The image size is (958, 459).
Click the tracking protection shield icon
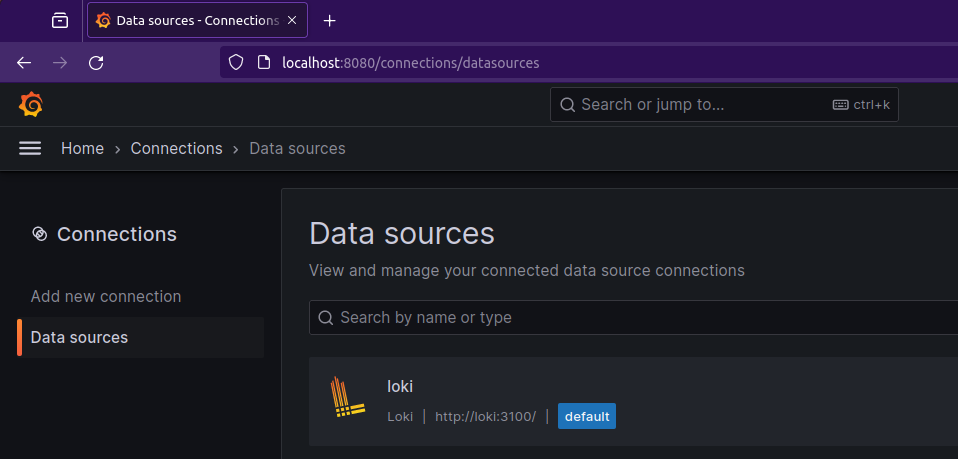click(x=236, y=62)
